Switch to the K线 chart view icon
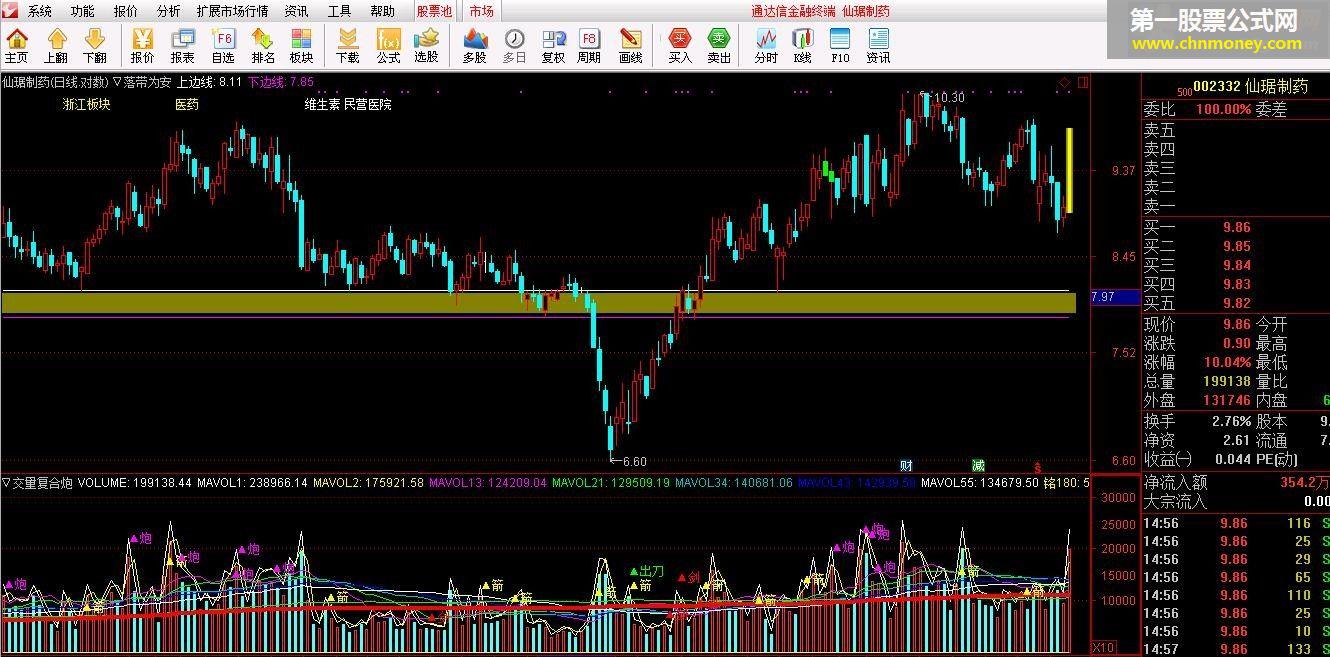This screenshot has height=657, width=1330. click(x=802, y=46)
